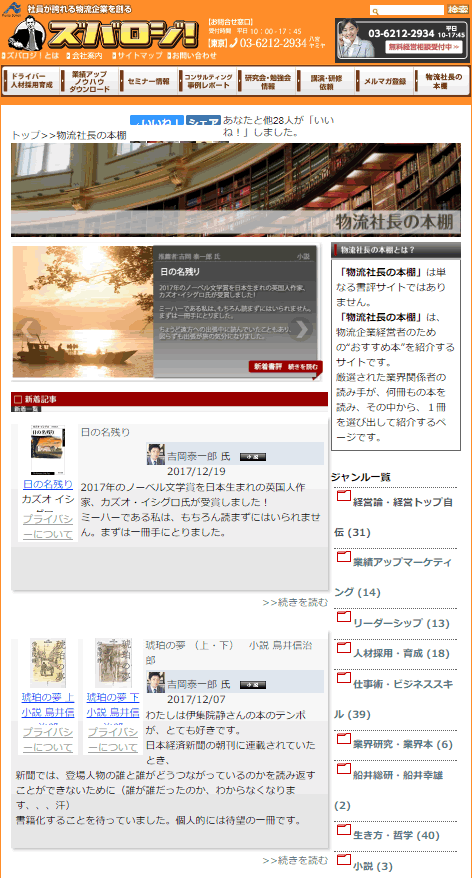Go to next slide with right arrow
Image resolution: width=472 pixels, height=878 pixels.
coord(301,329)
